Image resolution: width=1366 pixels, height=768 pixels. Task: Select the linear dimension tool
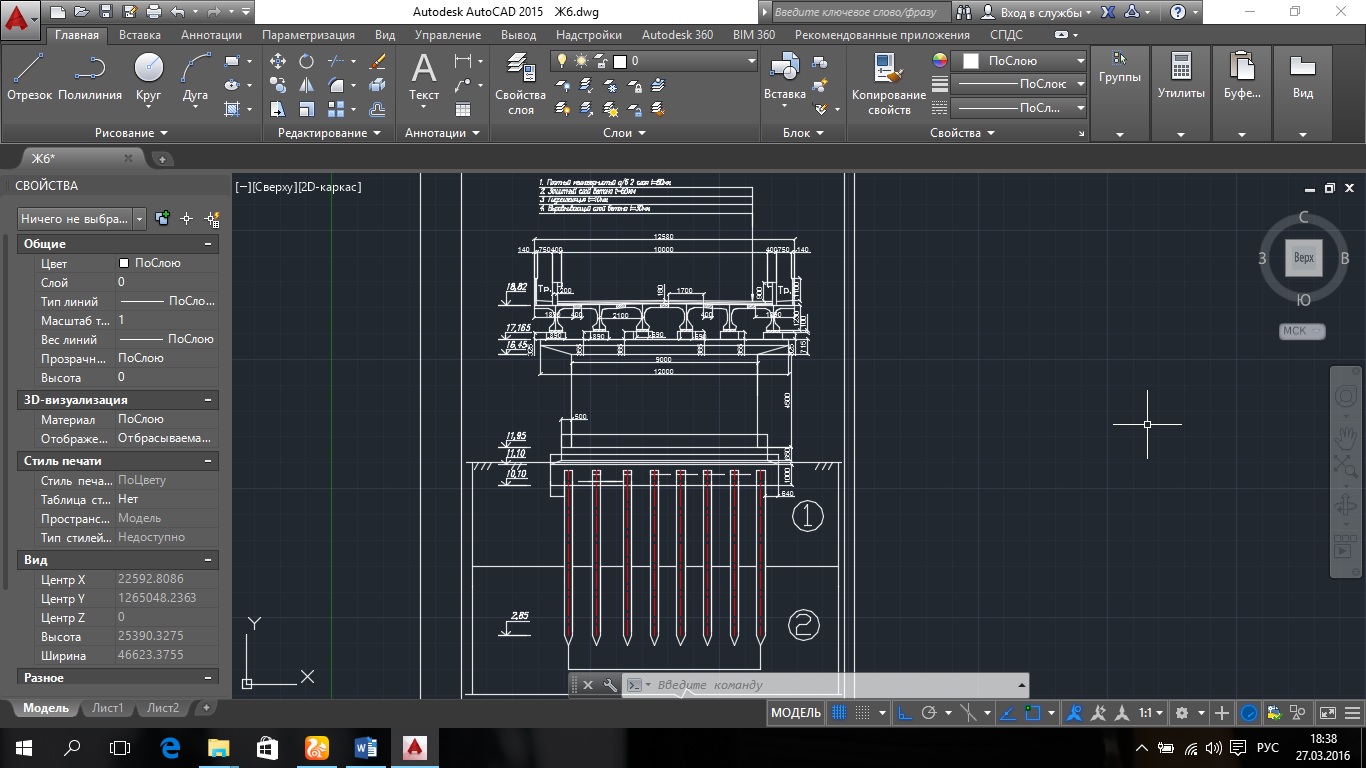pos(462,61)
